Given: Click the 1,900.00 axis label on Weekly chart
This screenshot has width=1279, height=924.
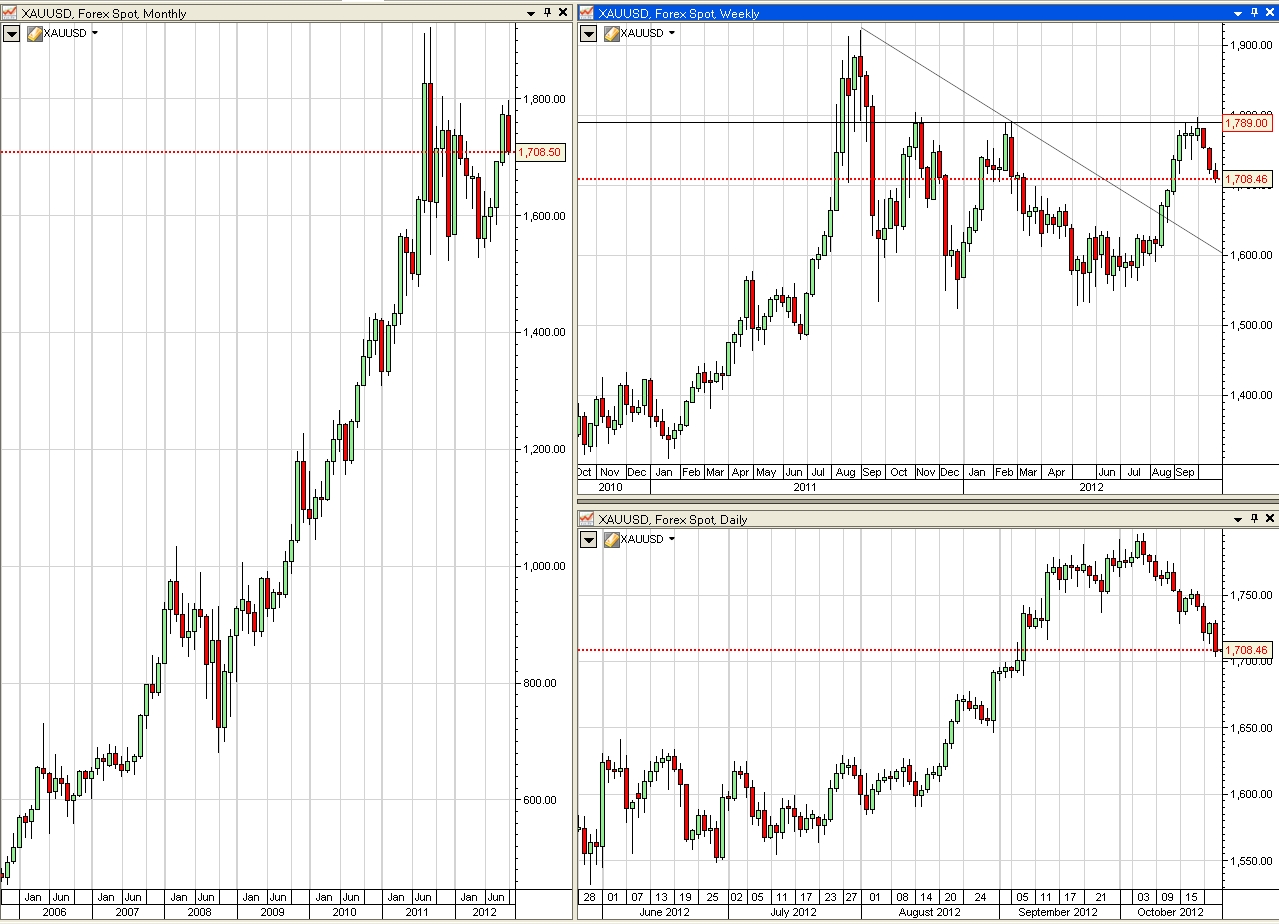Looking at the screenshot, I should tap(1251, 46).
